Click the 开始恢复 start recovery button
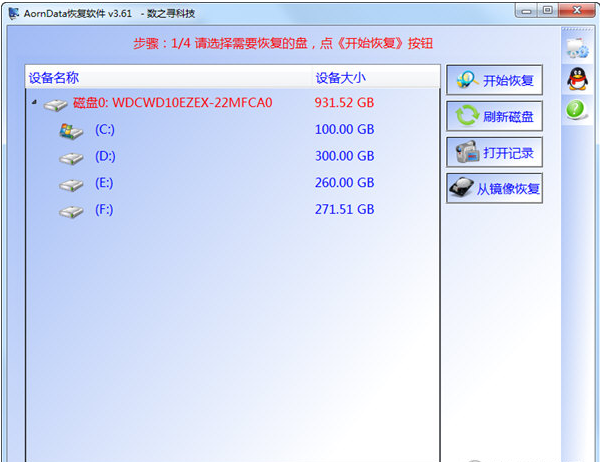 [x=494, y=80]
